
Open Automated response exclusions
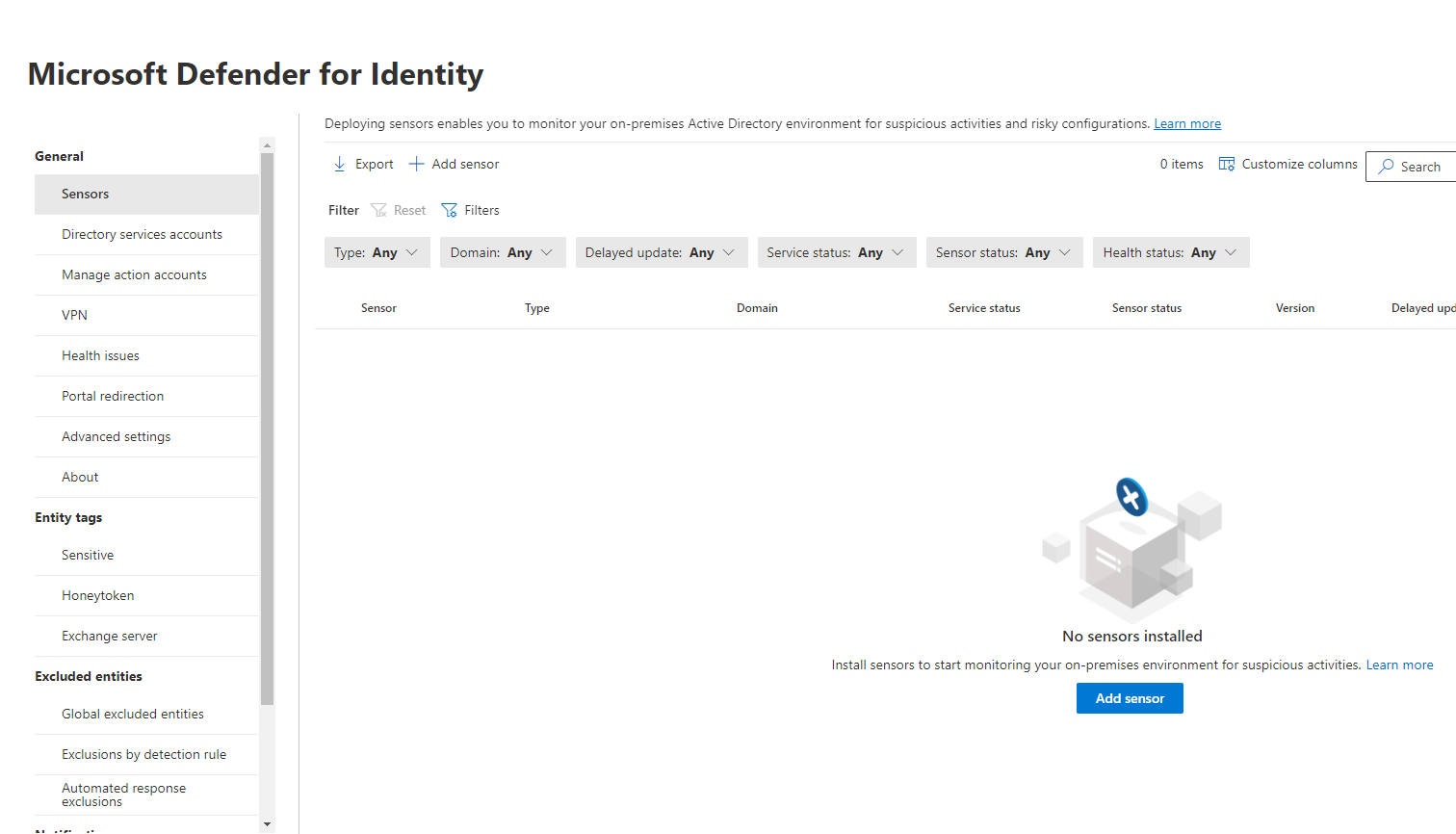coord(146,795)
